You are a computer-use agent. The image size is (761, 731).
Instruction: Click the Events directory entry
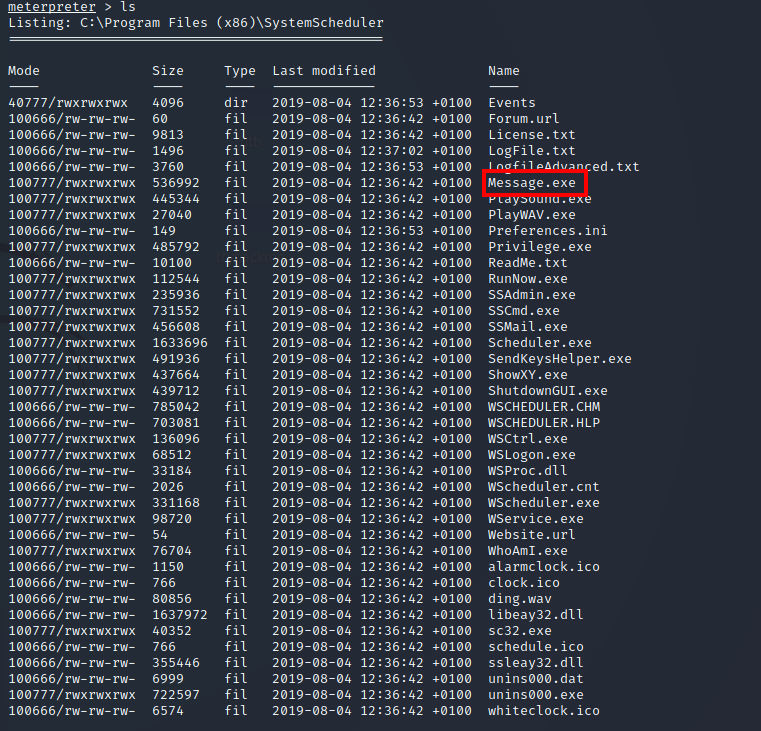tap(511, 103)
